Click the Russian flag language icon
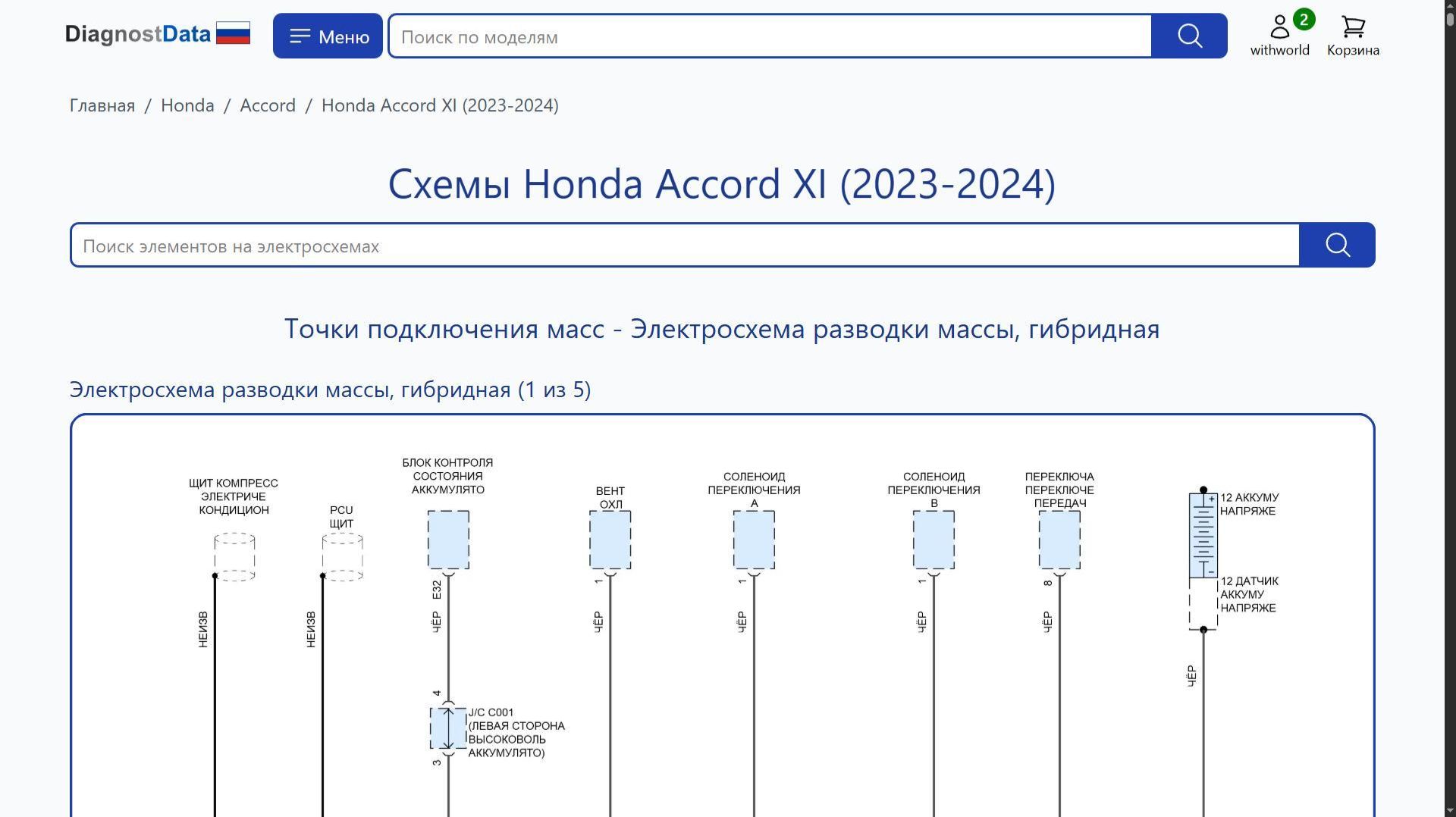 pos(233,33)
